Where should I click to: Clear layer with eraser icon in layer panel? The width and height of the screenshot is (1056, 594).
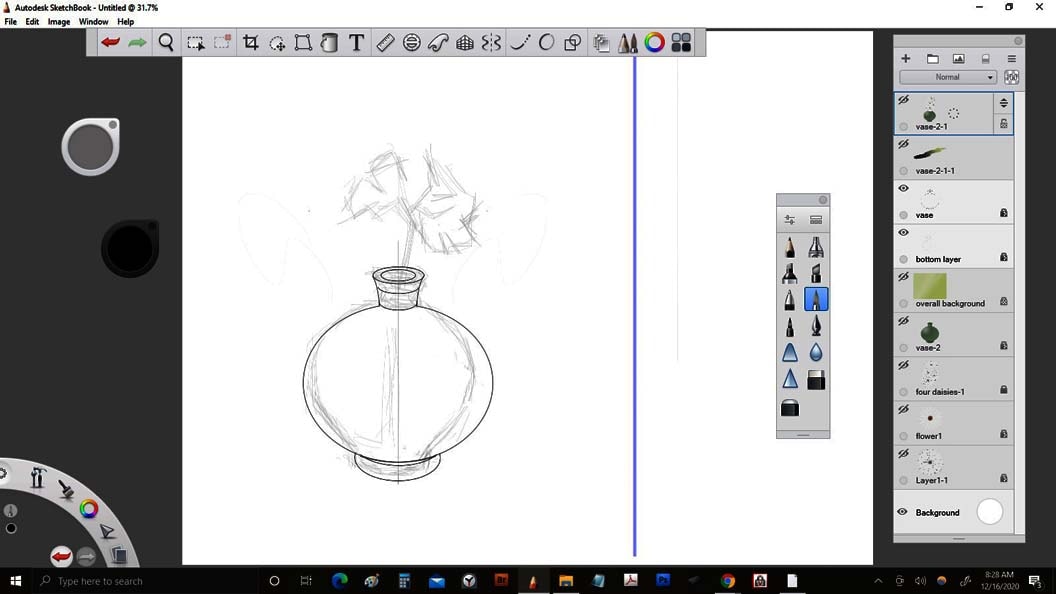(x=985, y=59)
